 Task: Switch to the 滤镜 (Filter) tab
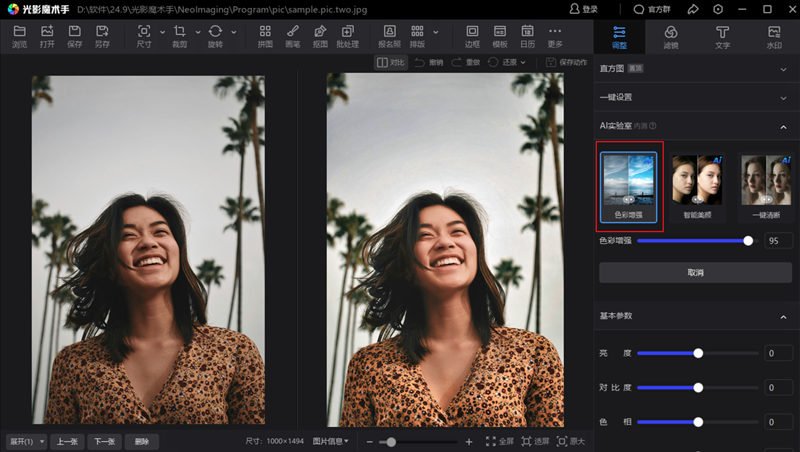click(x=671, y=37)
